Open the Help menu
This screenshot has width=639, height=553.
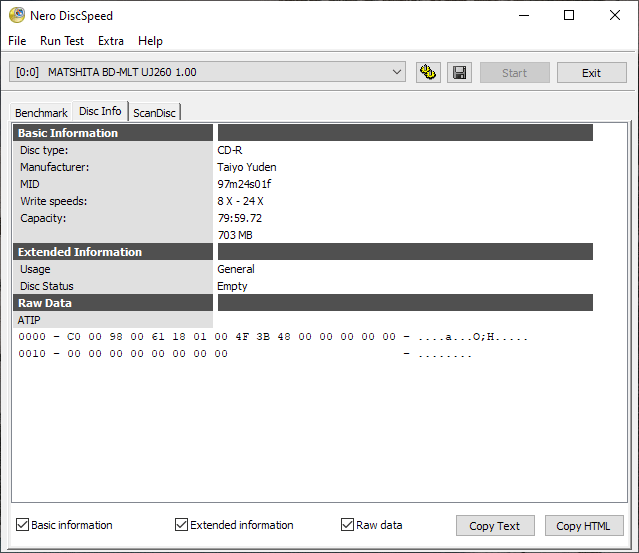[x=150, y=41]
